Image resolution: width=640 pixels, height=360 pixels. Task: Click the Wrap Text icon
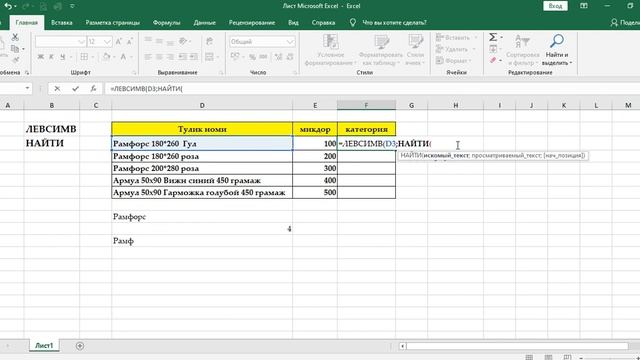[209, 41]
